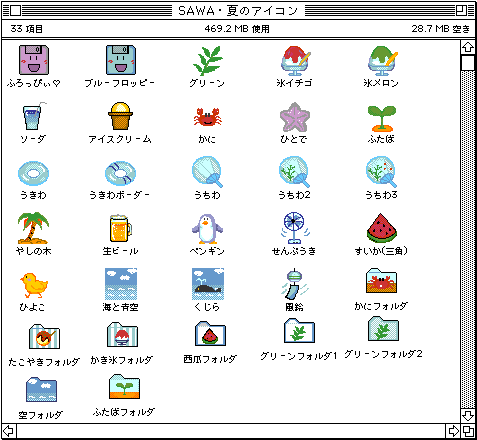Select the electric fan せんぷうき icon
The image size is (477, 440).
[x=294, y=228]
